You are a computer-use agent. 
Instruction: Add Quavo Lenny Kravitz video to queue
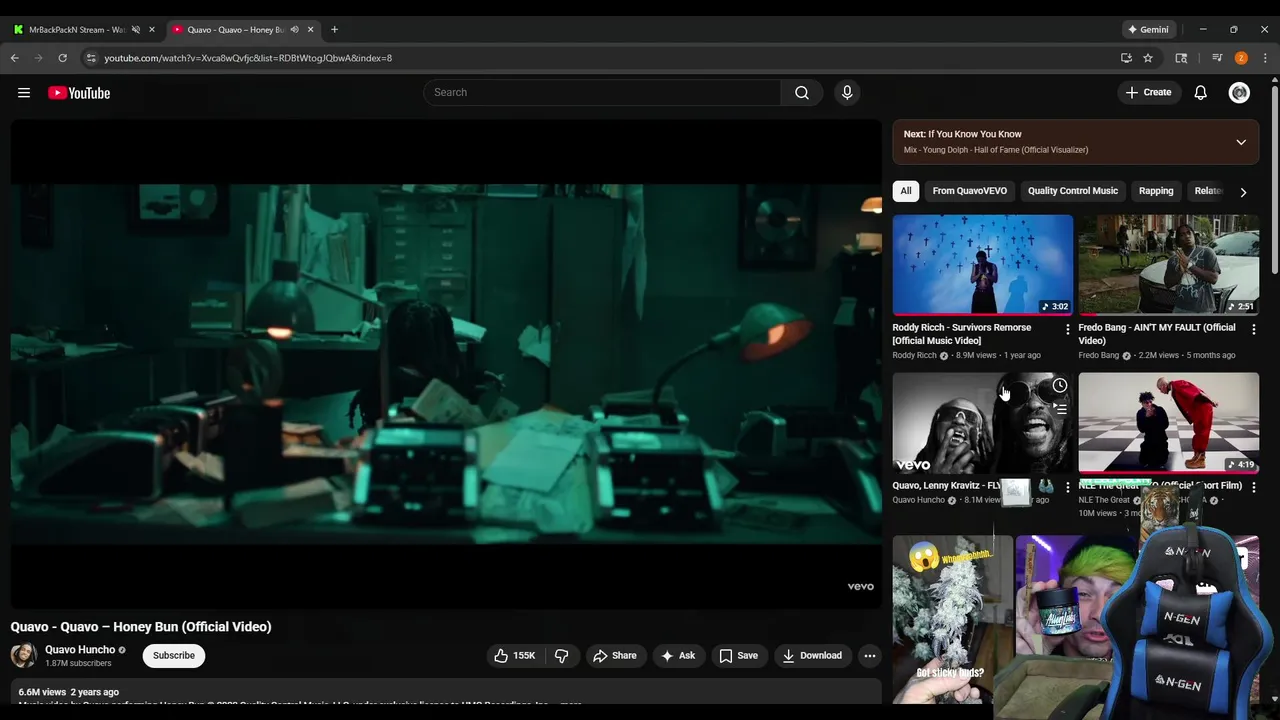1059,409
